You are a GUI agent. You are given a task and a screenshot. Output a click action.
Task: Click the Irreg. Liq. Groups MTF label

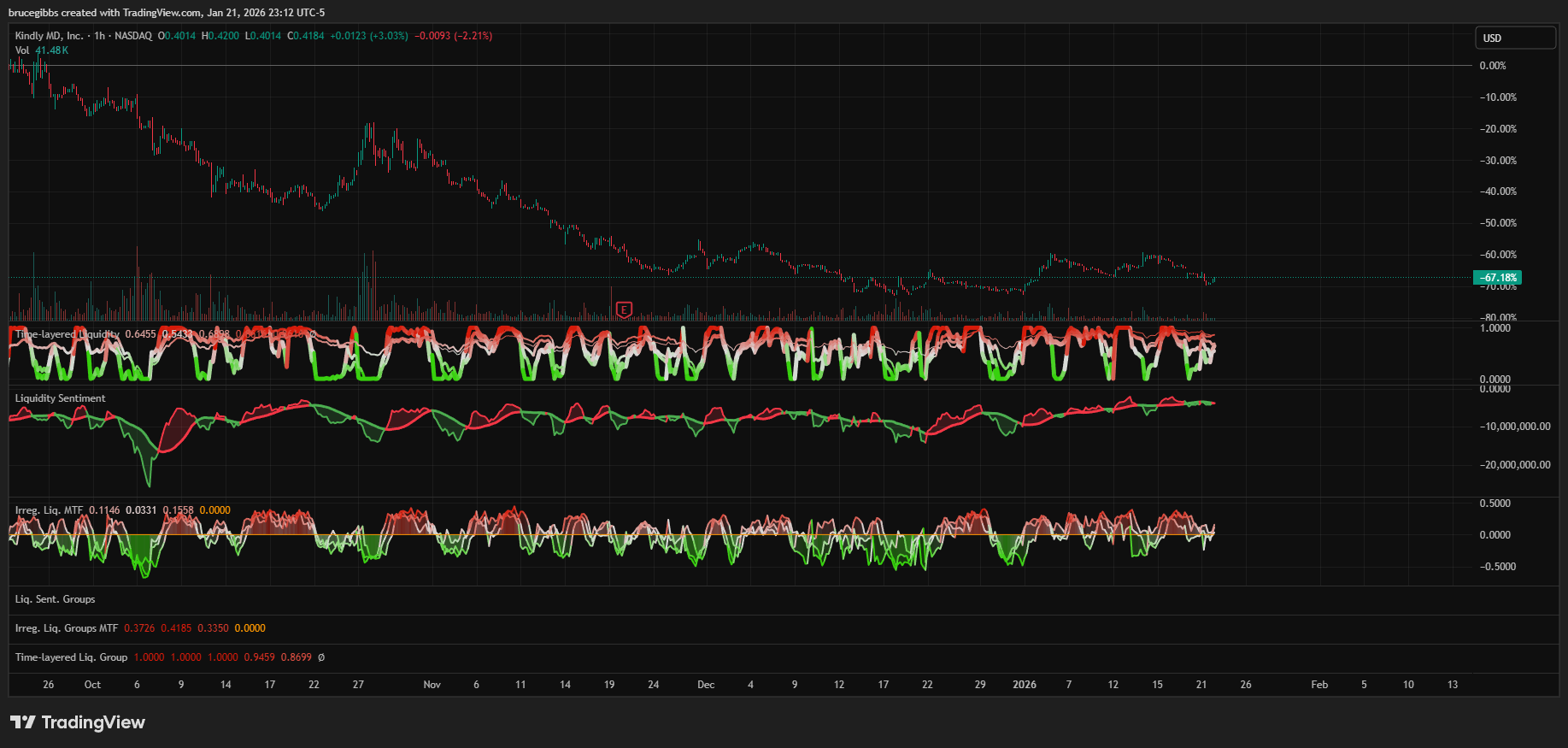tap(67, 628)
